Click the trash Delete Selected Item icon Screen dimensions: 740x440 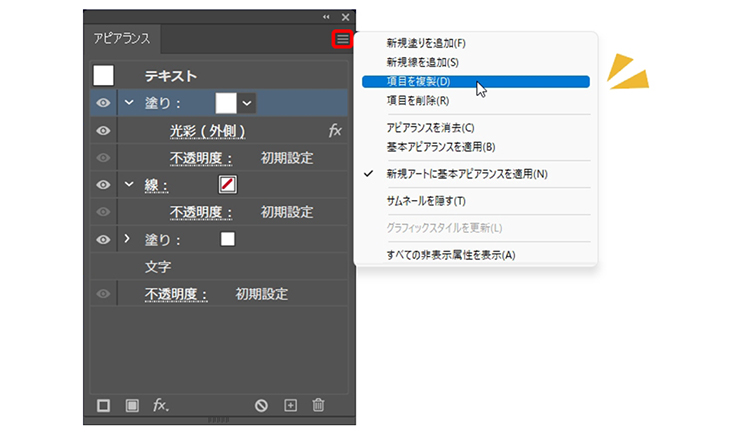[319, 405]
